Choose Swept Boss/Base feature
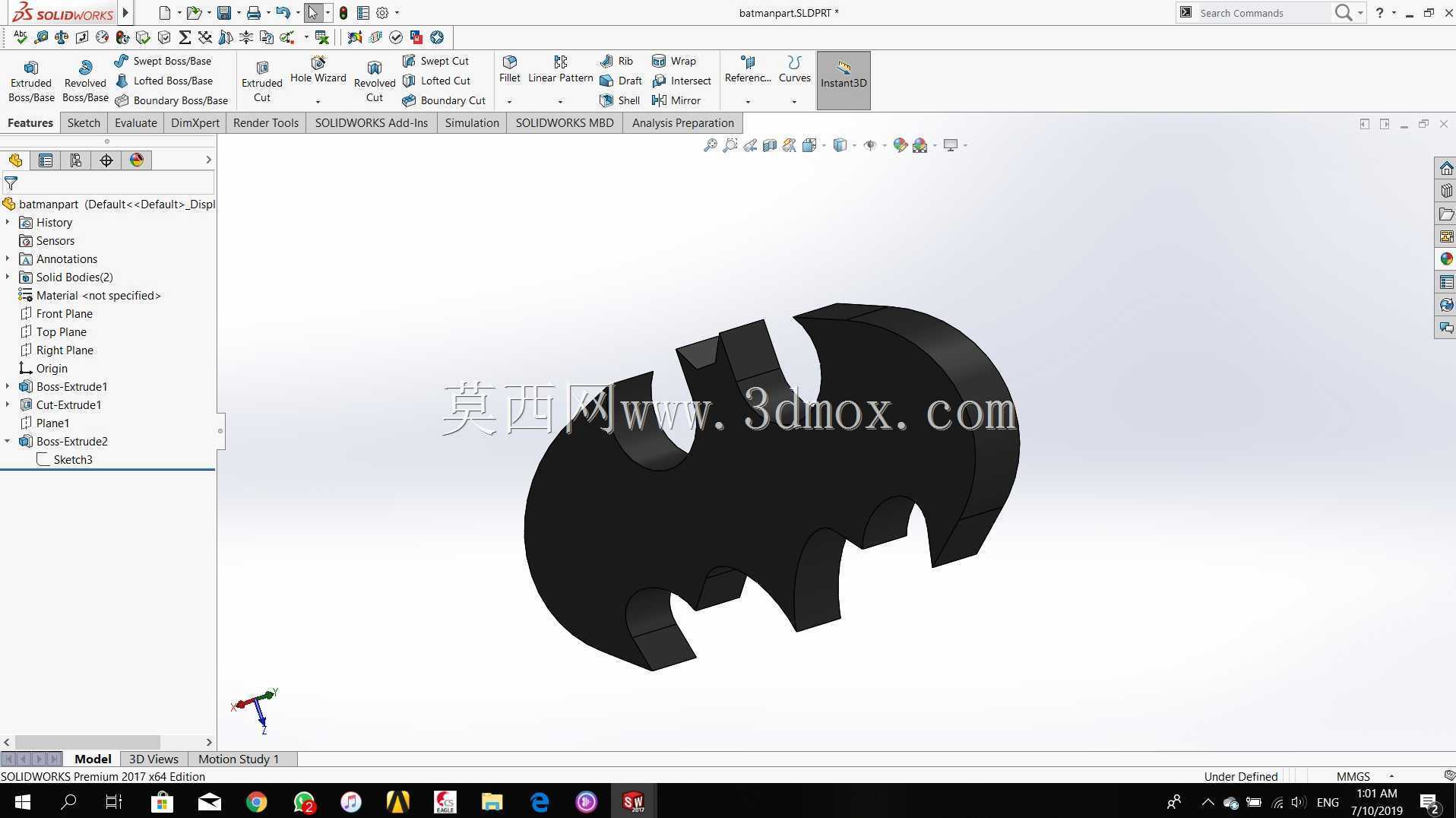Image resolution: width=1456 pixels, height=818 pixels. point(163,61)
